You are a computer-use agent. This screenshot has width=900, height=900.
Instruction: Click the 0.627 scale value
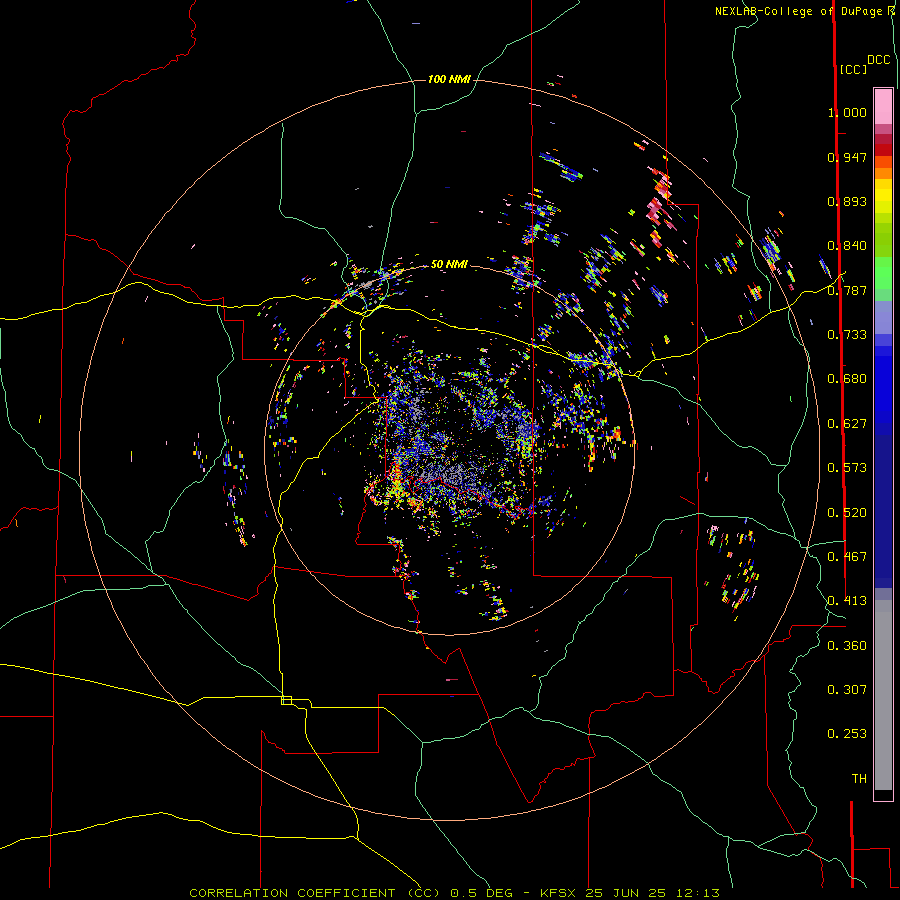point(847,424)
